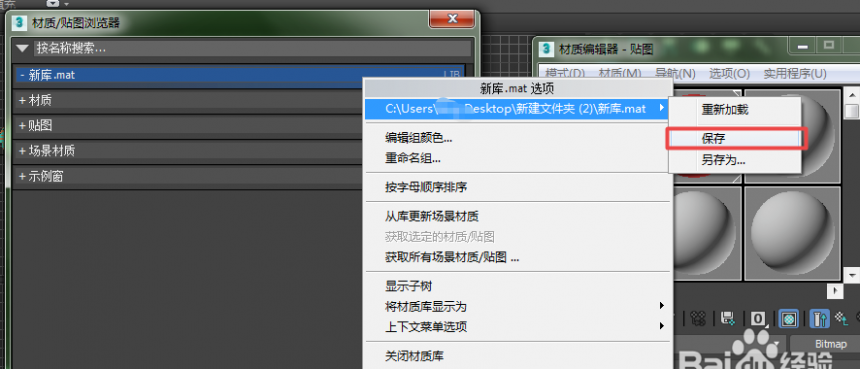860x369 pixels.
Task: Close the Material/Map Browser window
Action: click(x=452, y=19)
